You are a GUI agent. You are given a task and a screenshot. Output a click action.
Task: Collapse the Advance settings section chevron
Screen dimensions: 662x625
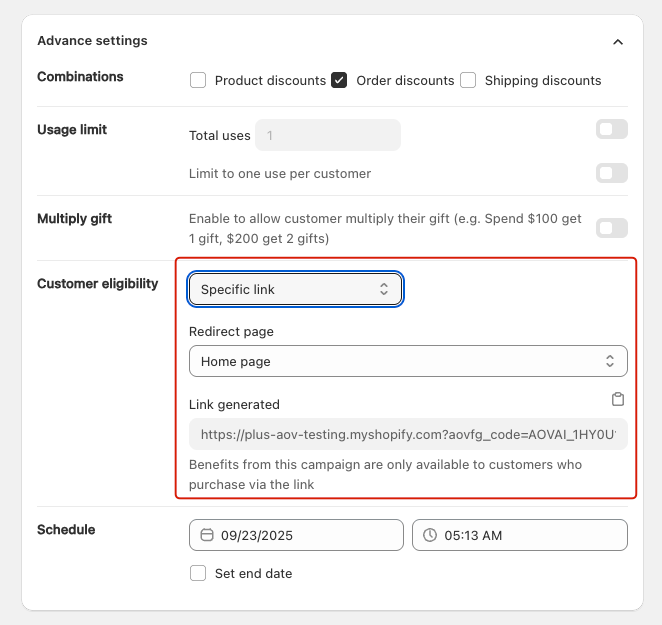(618, 42)
